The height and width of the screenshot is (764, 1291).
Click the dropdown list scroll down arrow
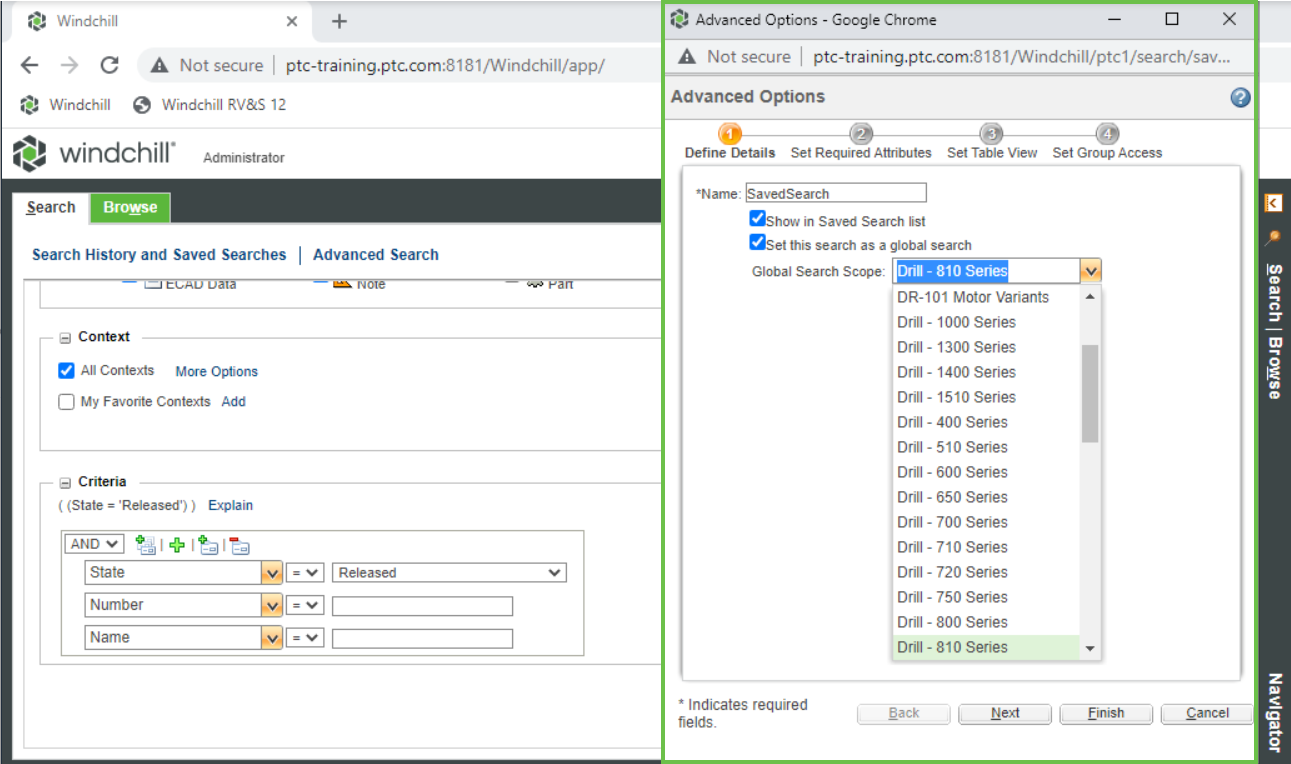click(1090, 649)
